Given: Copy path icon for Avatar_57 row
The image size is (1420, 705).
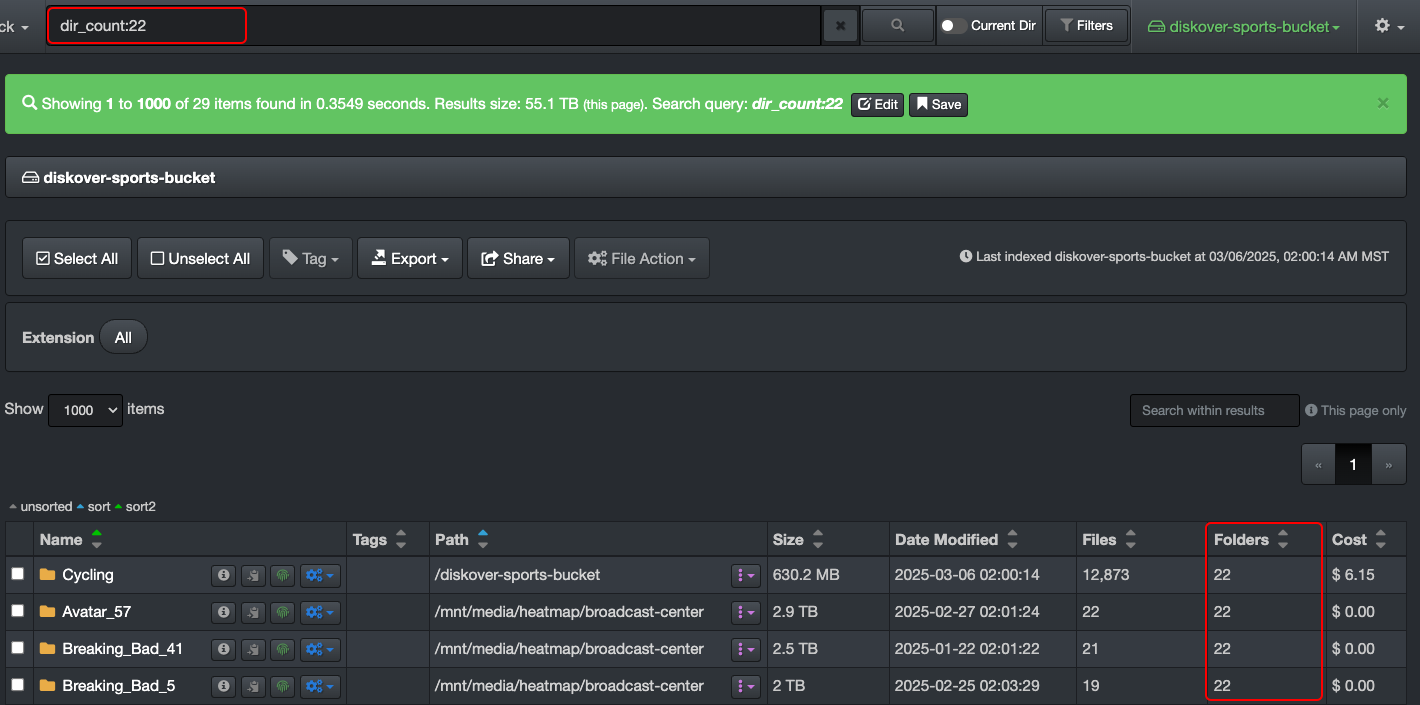Looking at the screenshot, I should pyautogui.click(x=254, y=612).
